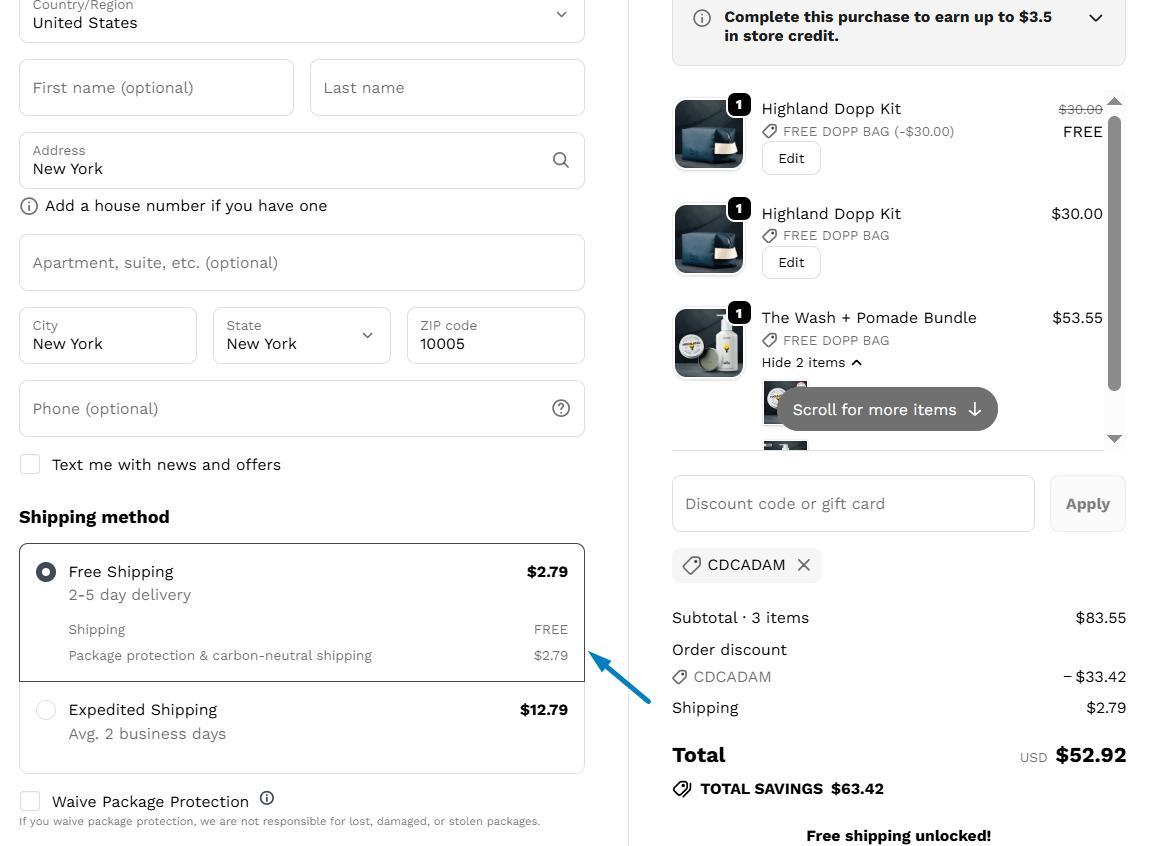Click the Waive Package Protection info icon

click(267, 798)
